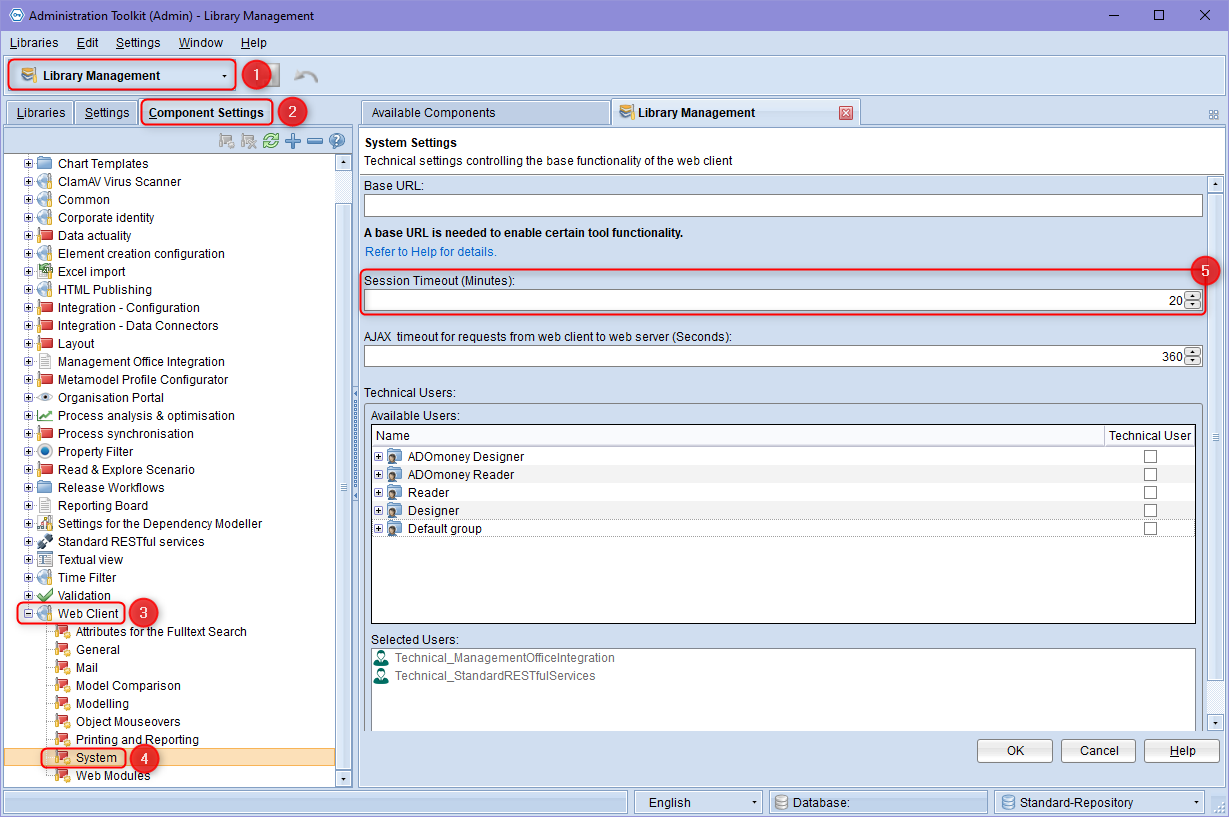This screenshot has width=1229, height=817.
Task: Click the Data actuality red folder icon
Action: click(x=45, y=236)
